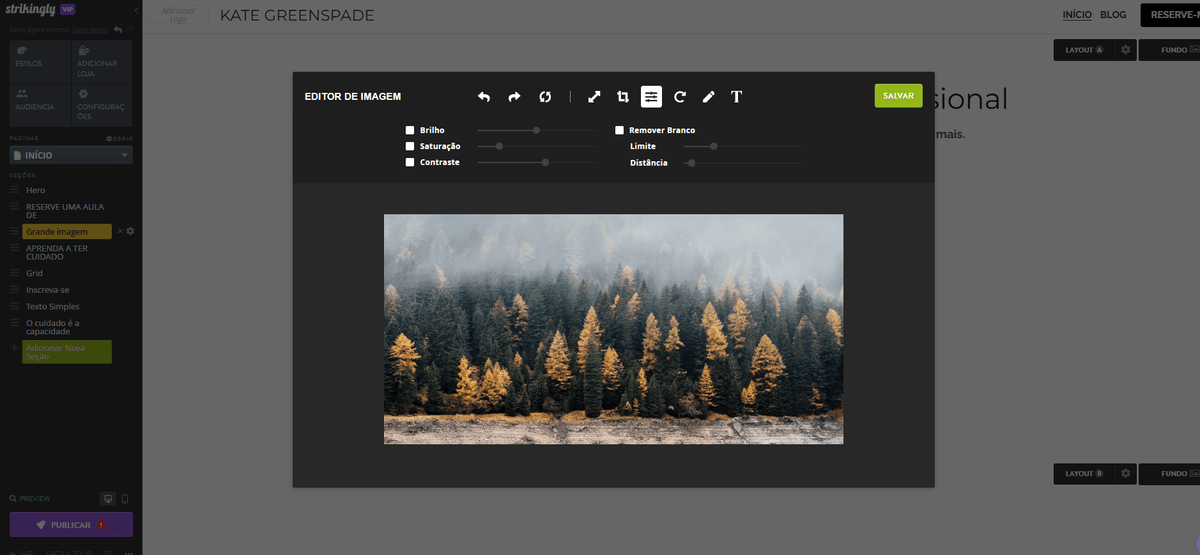The height and width of the screenshot is (555, 1200).
Task: Open lower FUNDO background button
Action: [x=1169, y=473]
